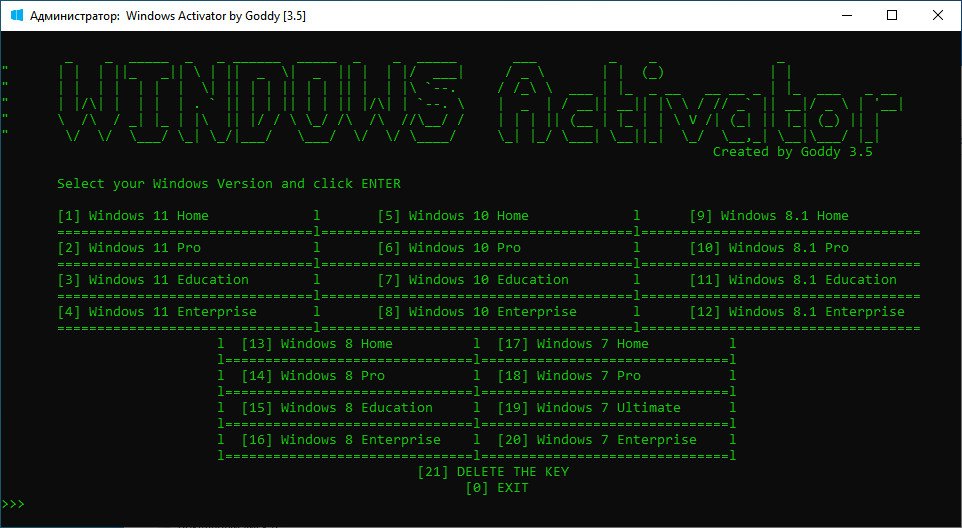
Task: Close the Windows Activator window
Action: pos(938,15)
